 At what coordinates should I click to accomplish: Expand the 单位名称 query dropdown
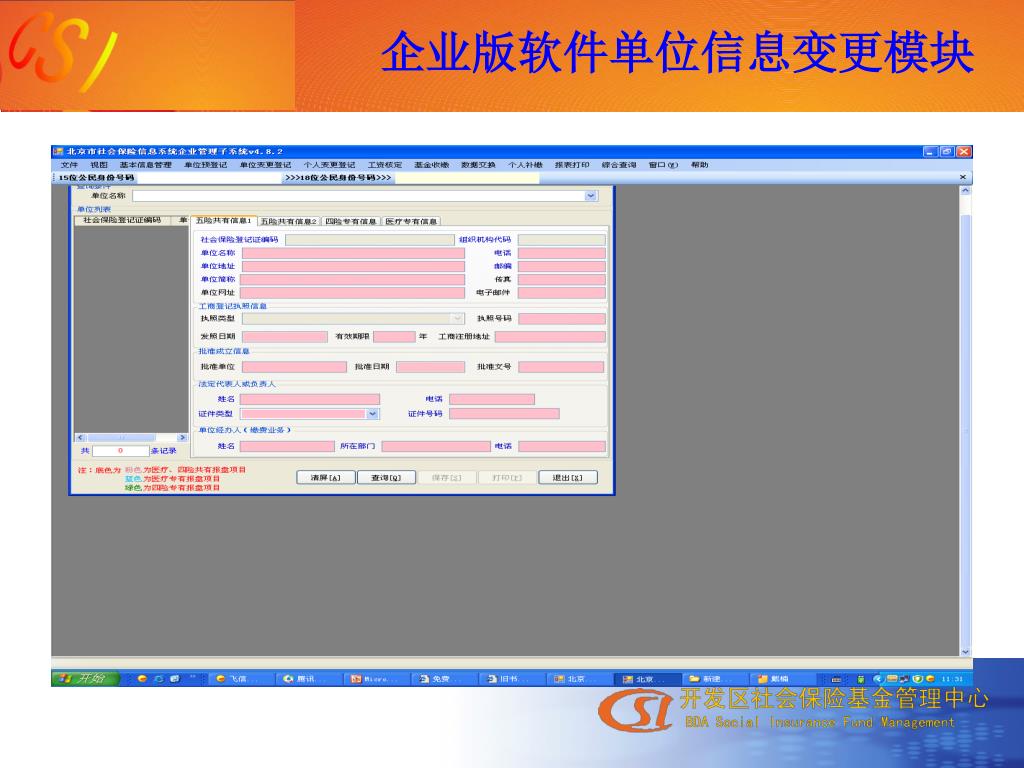click(591, 196)
